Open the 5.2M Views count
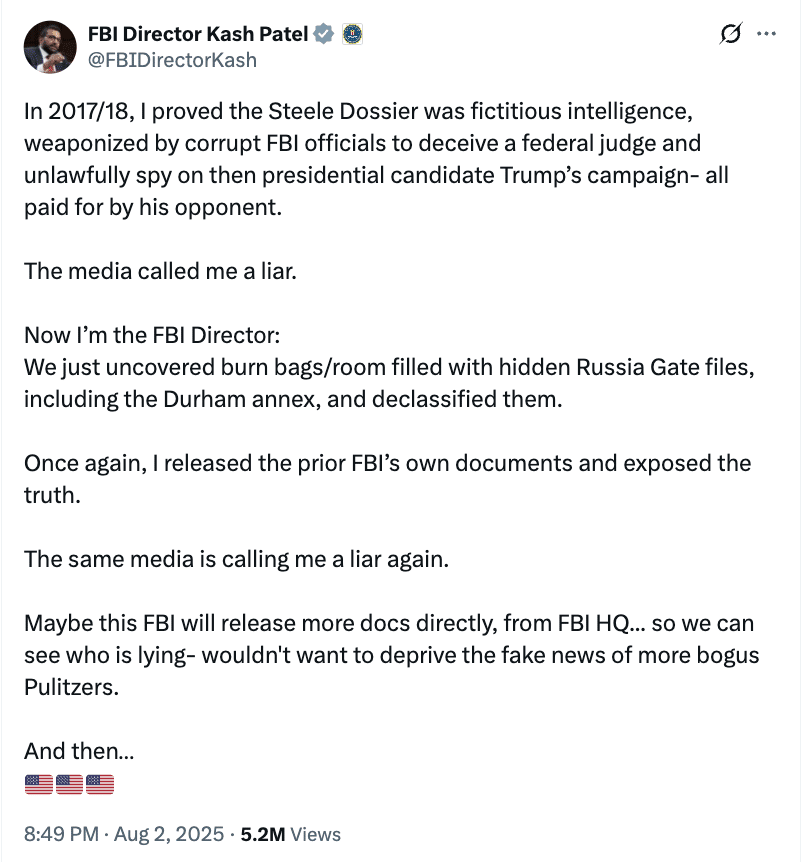Image resolution: width=804 pixels, height=862 pixels. 292,834
